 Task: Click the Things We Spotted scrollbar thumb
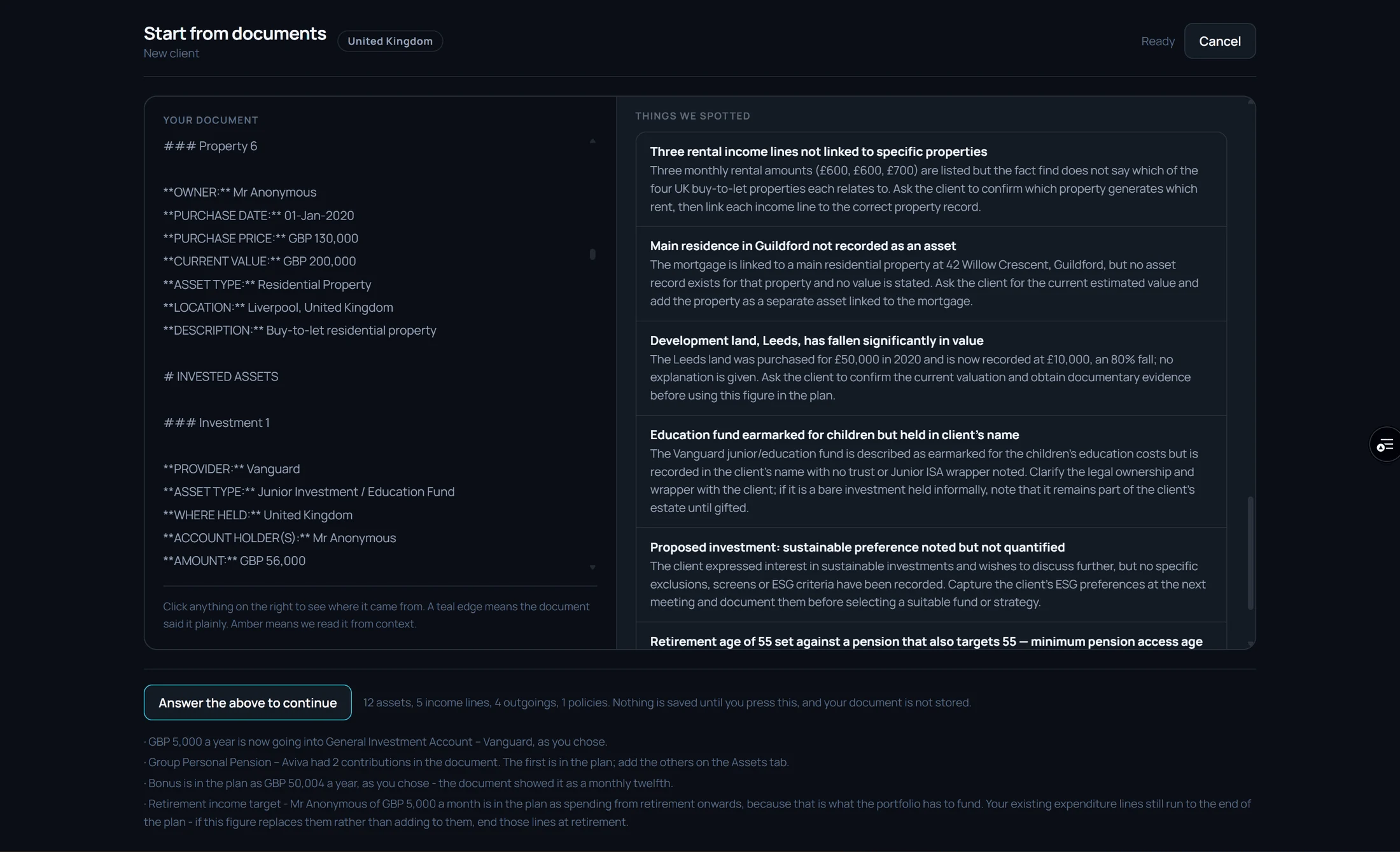(1250, 553)
